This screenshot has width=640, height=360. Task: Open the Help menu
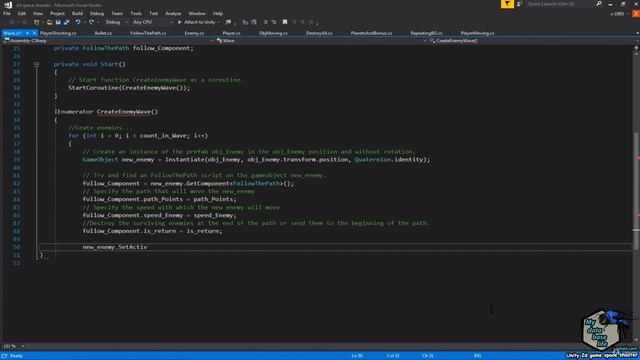click(218, 13)
